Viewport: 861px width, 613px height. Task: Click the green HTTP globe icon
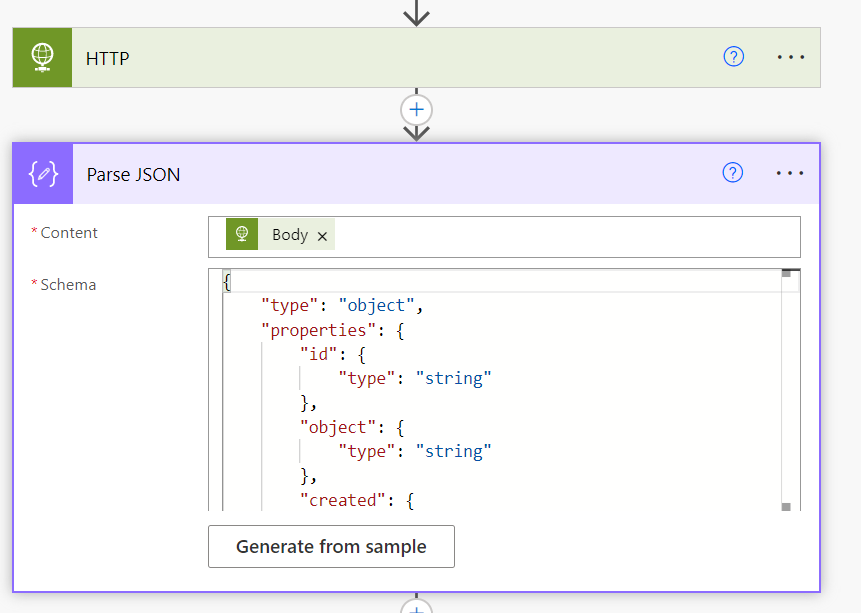coord(42,58)
